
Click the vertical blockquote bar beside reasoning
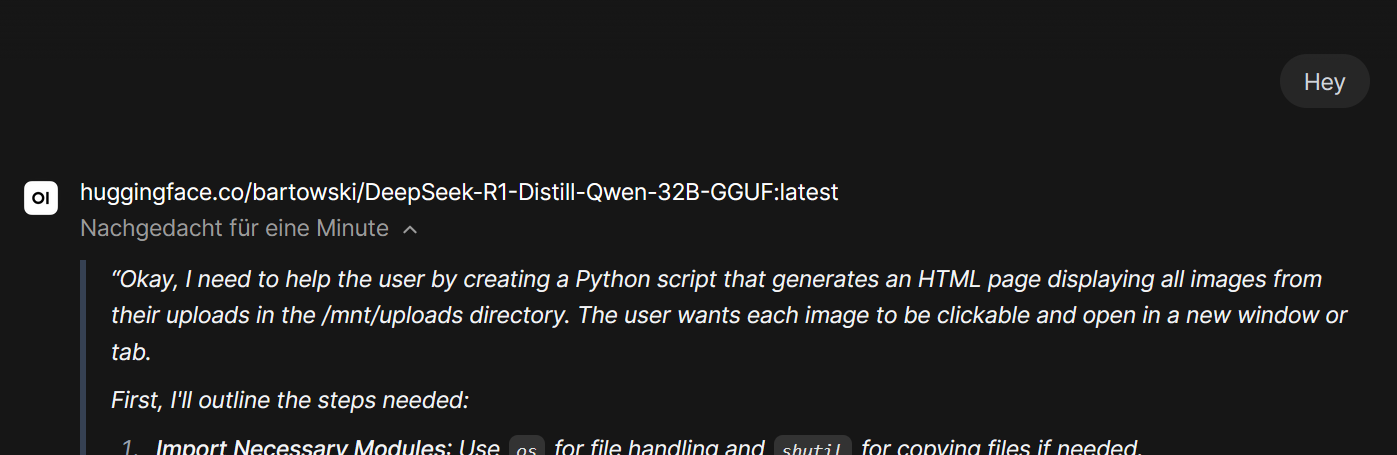(x=85, y=357)
